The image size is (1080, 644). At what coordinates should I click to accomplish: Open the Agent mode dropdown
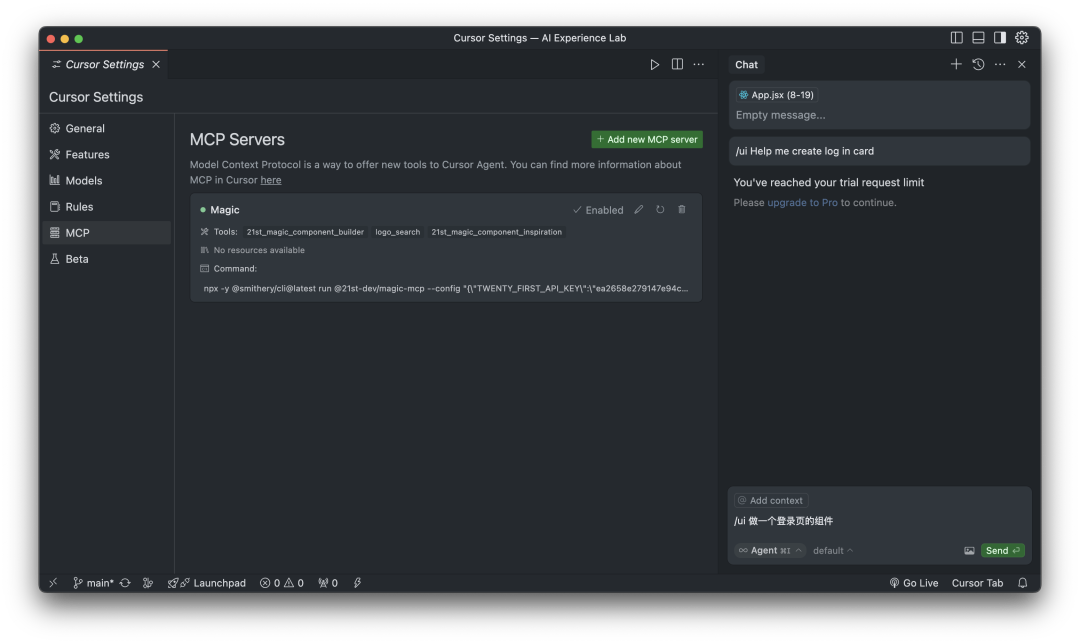[769, 550]
